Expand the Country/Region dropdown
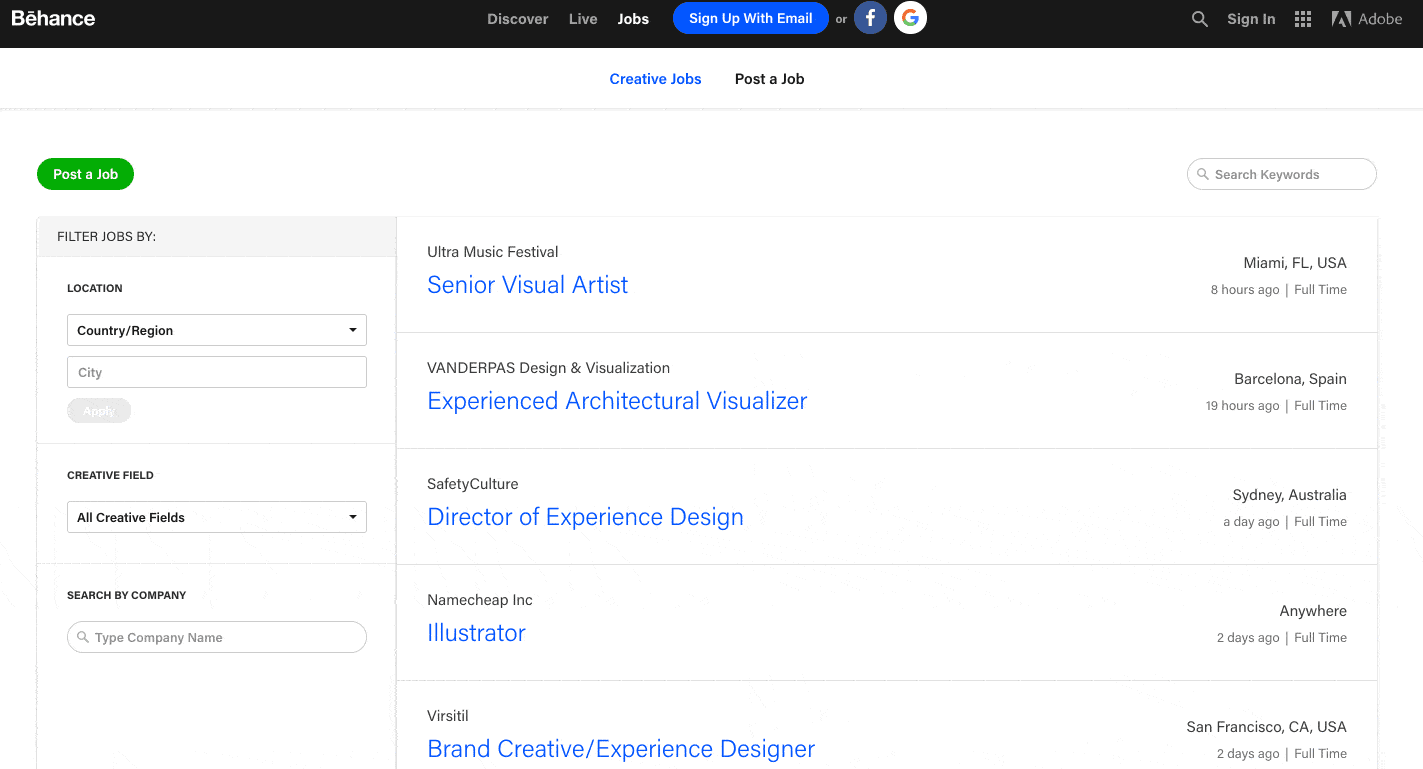Viewport: 1423px width, 769px height. coord(217,330)
